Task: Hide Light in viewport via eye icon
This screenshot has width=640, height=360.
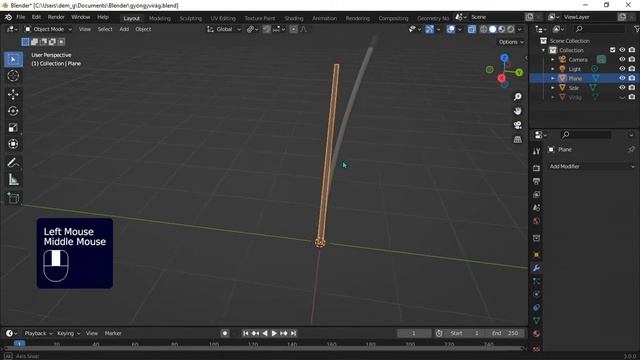Action: tap(622, 69)
